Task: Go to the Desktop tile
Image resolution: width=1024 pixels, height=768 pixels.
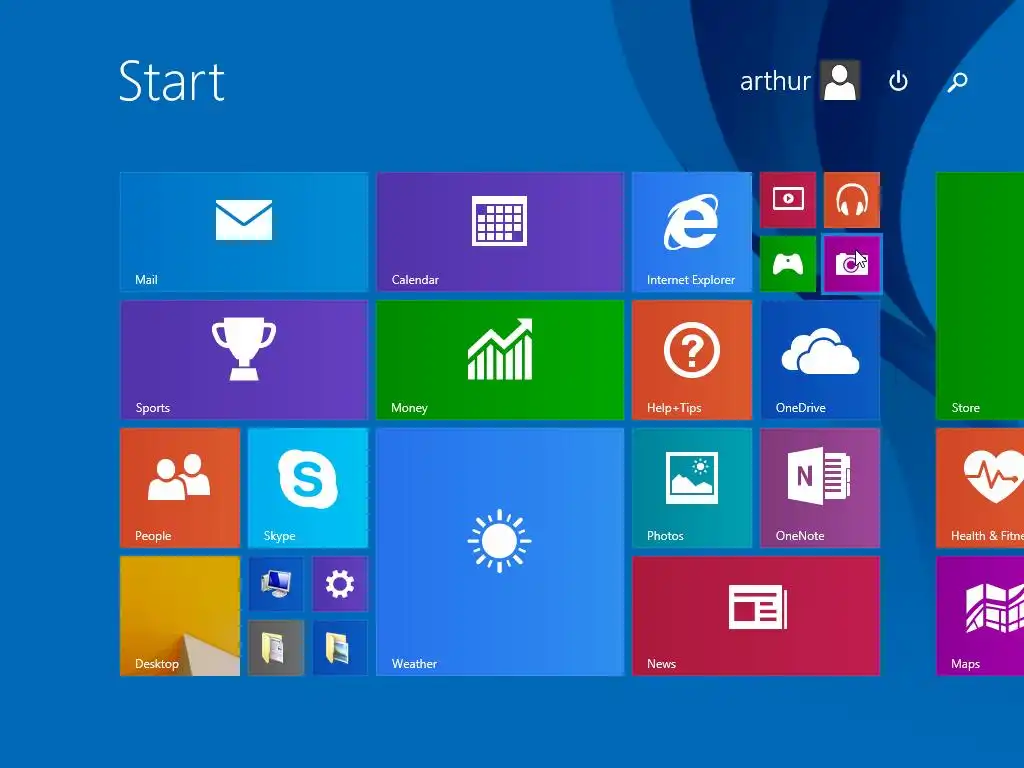Action: coord(180,616)
